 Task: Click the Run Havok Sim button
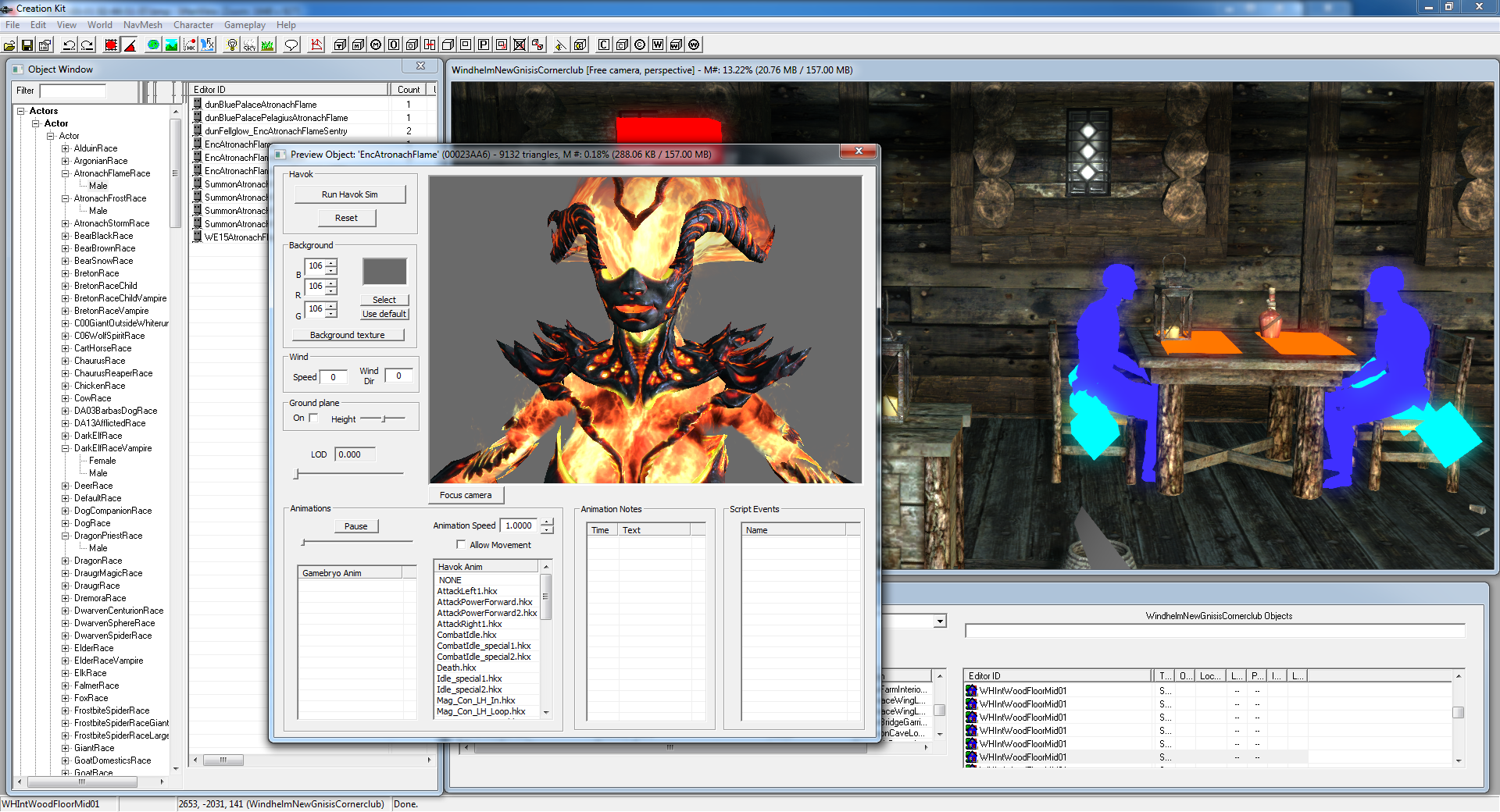point(349,194)
